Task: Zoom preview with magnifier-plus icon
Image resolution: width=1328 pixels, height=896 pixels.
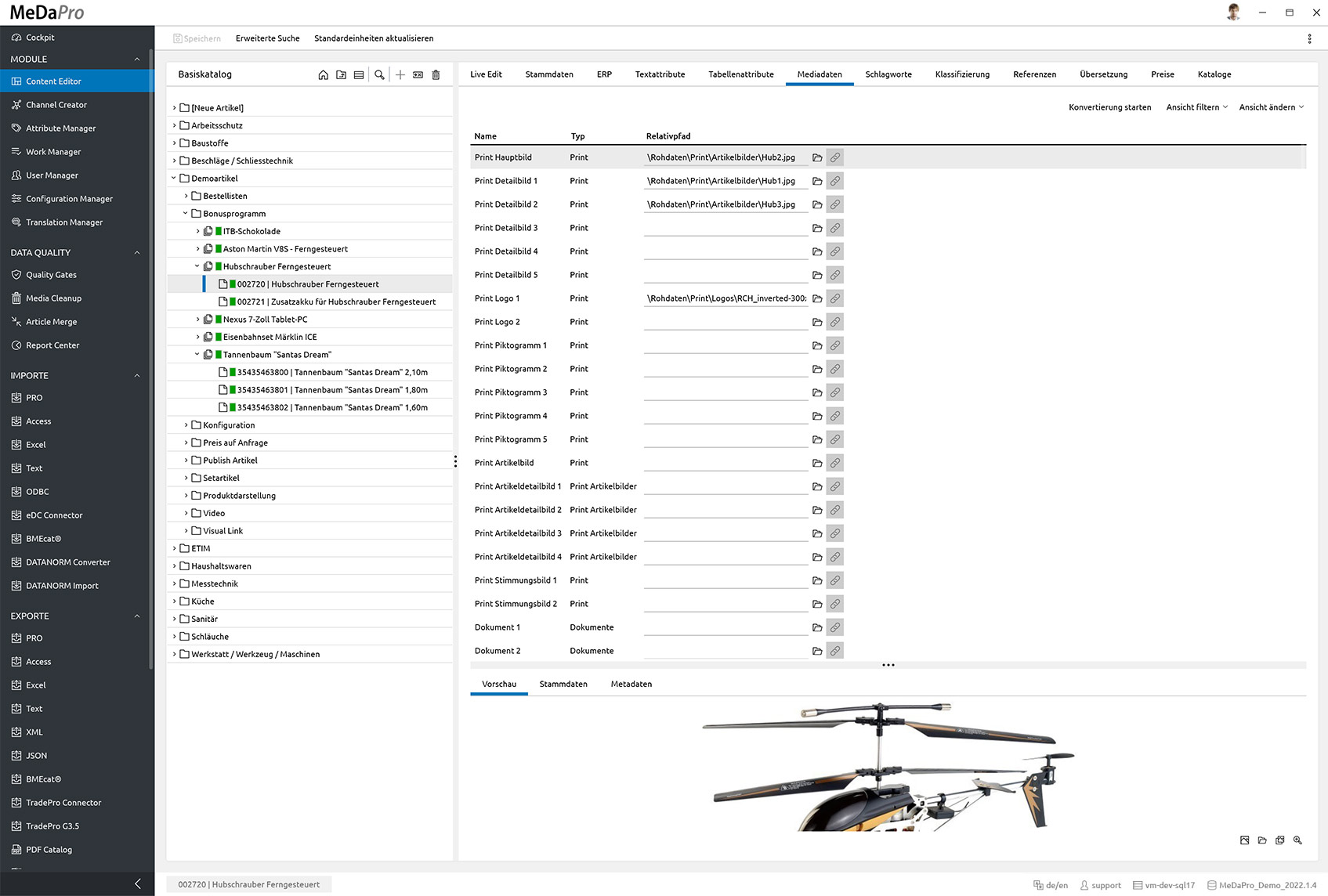Action: (1297, 840)
